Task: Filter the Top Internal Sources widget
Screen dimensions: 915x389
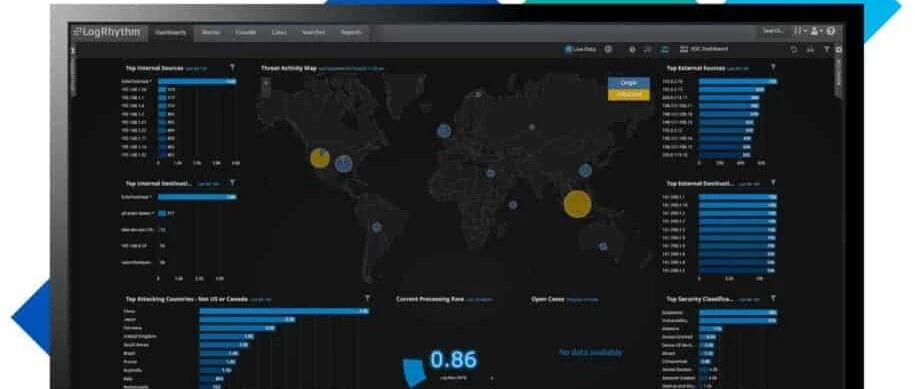Action: pyautogui.click(x=232, y=68)
